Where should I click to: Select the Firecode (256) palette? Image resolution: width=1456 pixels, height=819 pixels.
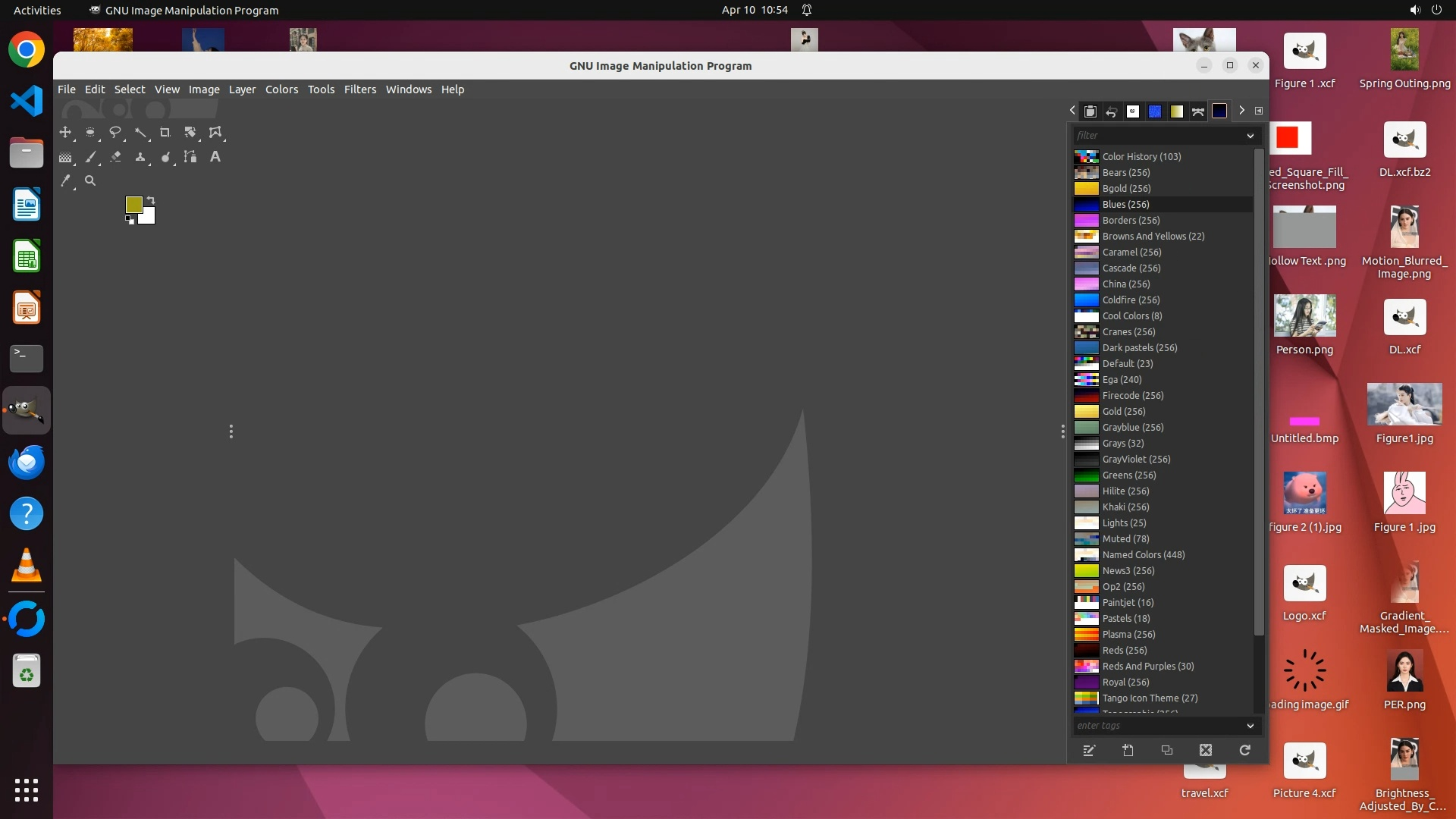coord(1132,396)
